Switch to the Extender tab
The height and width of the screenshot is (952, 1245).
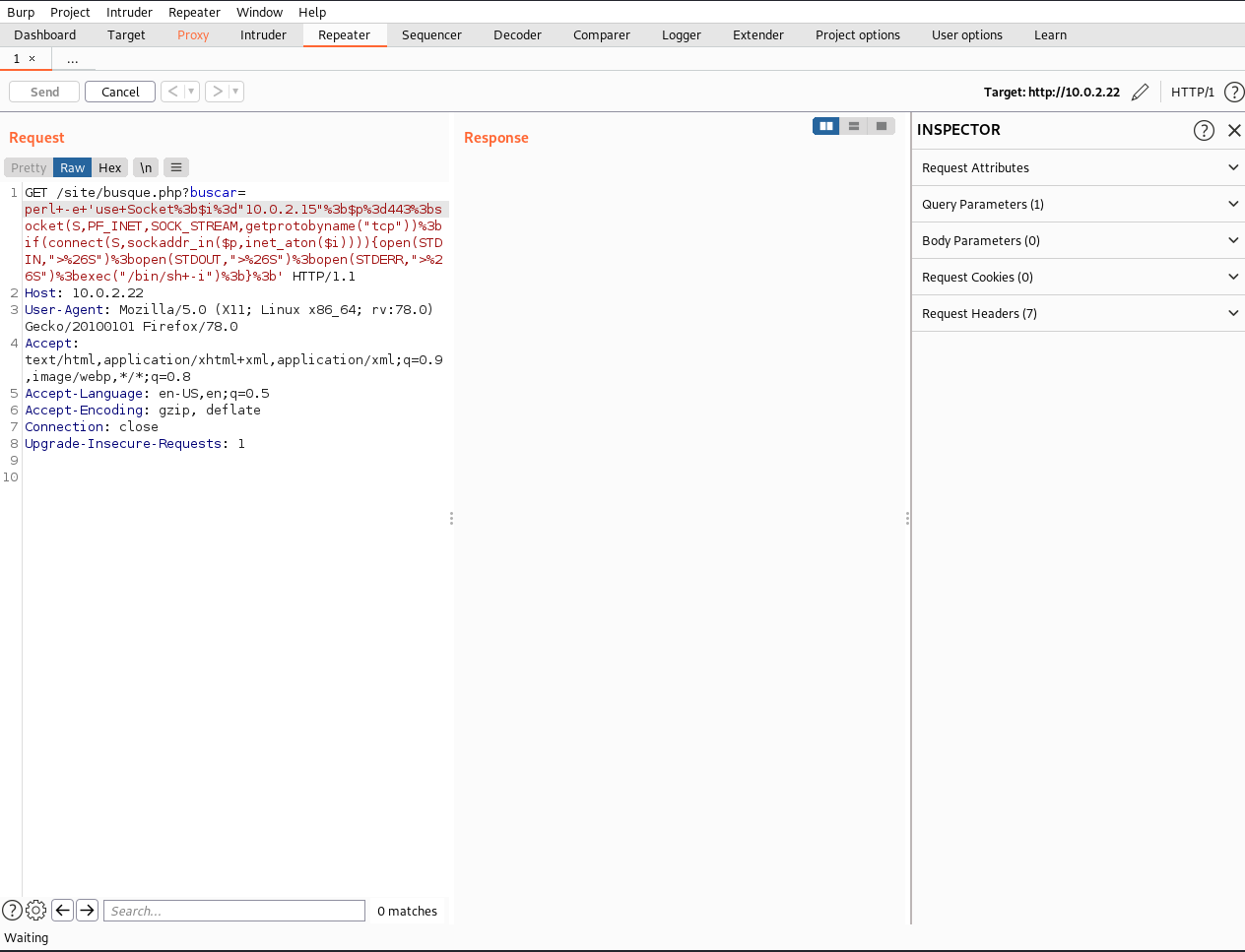point(758,34)
